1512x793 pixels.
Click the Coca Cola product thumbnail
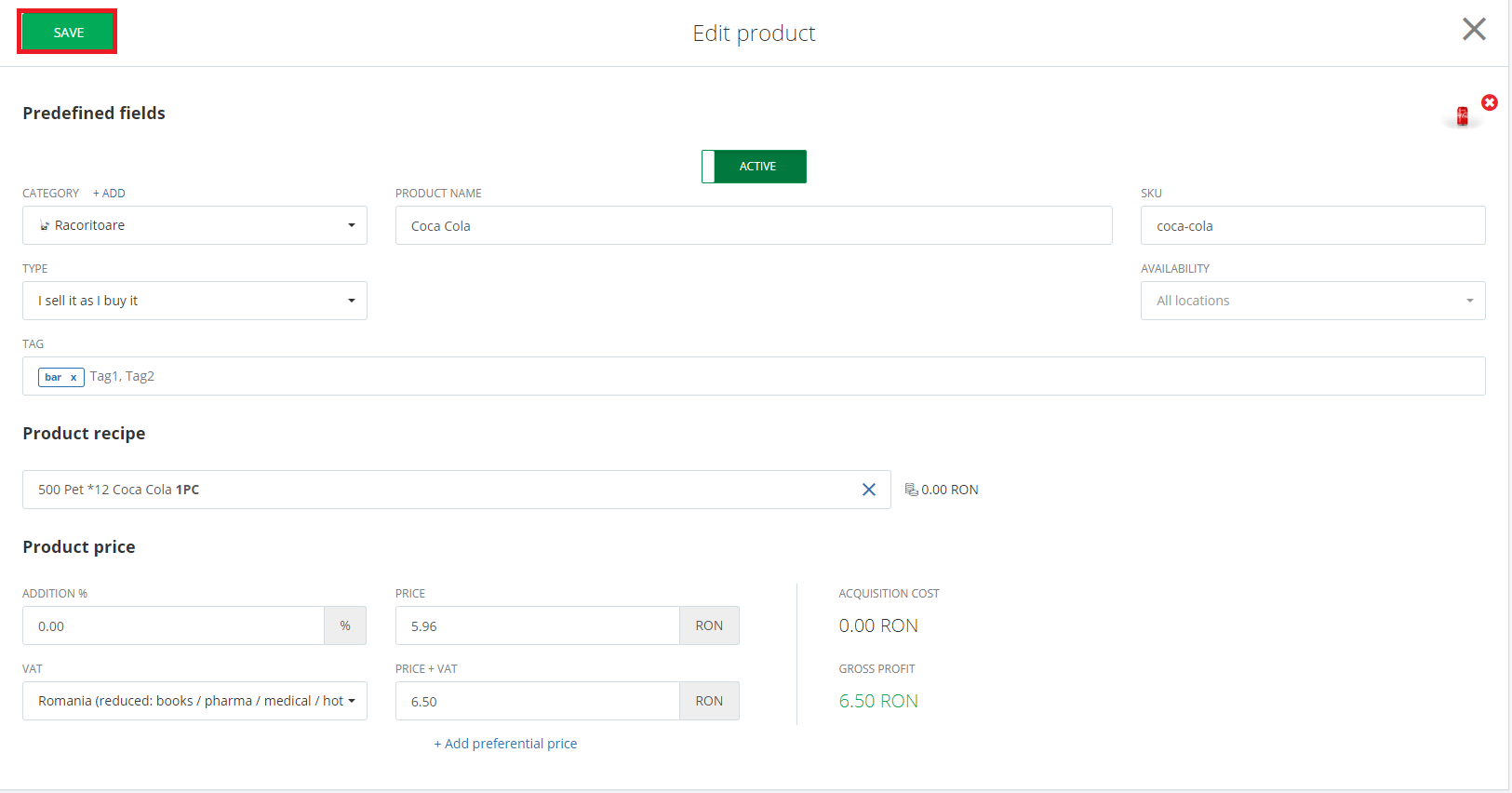pyautogui.click(x=1462, y=116)
